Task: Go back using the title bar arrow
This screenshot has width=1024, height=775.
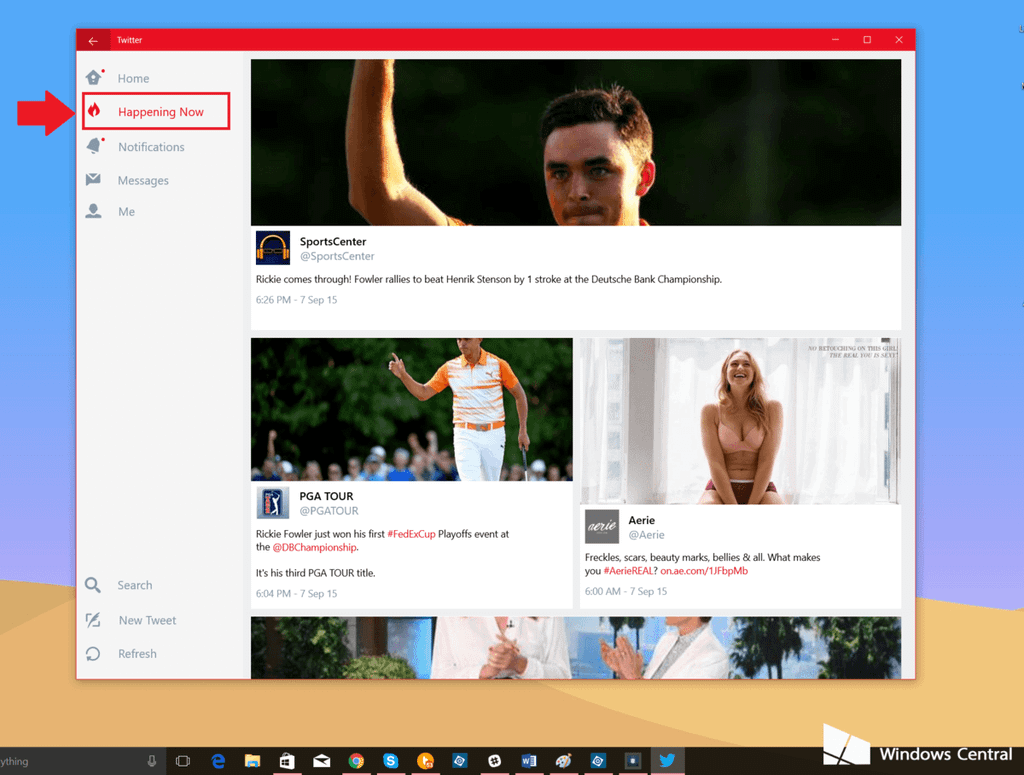Action: click(93, 41)
